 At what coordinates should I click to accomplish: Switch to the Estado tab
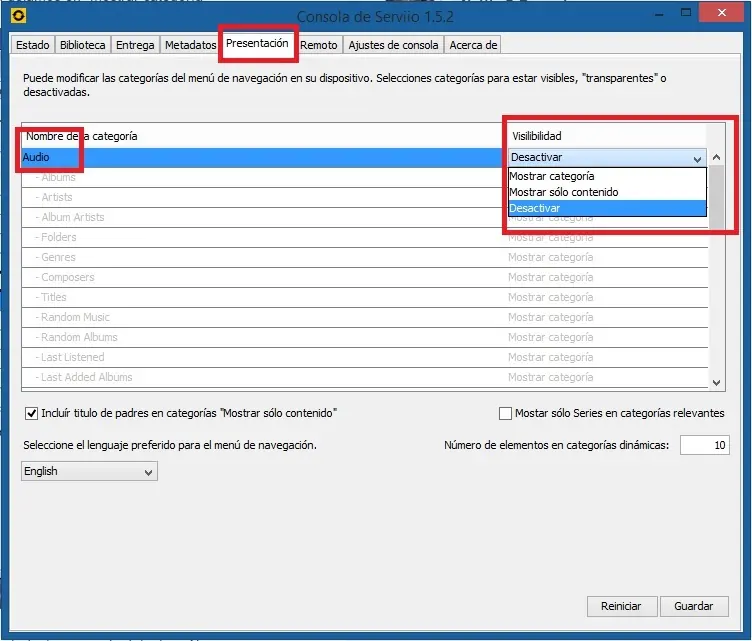[33, 45]
